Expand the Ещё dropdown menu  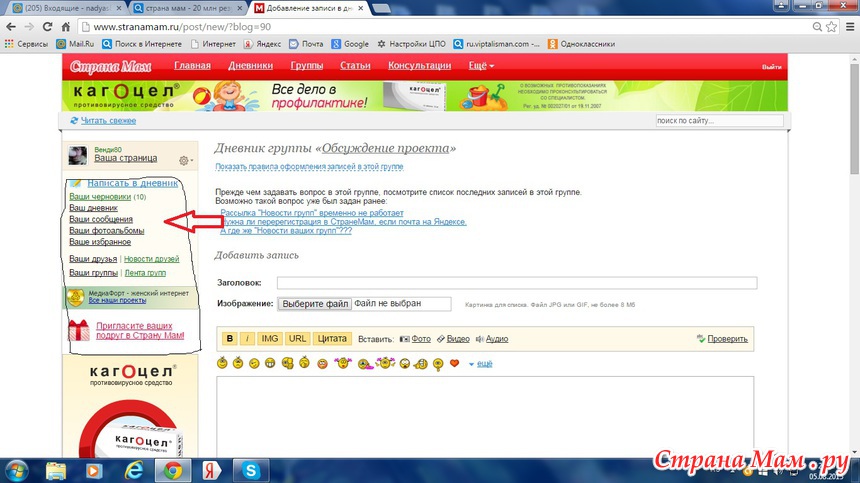[481, 66]
